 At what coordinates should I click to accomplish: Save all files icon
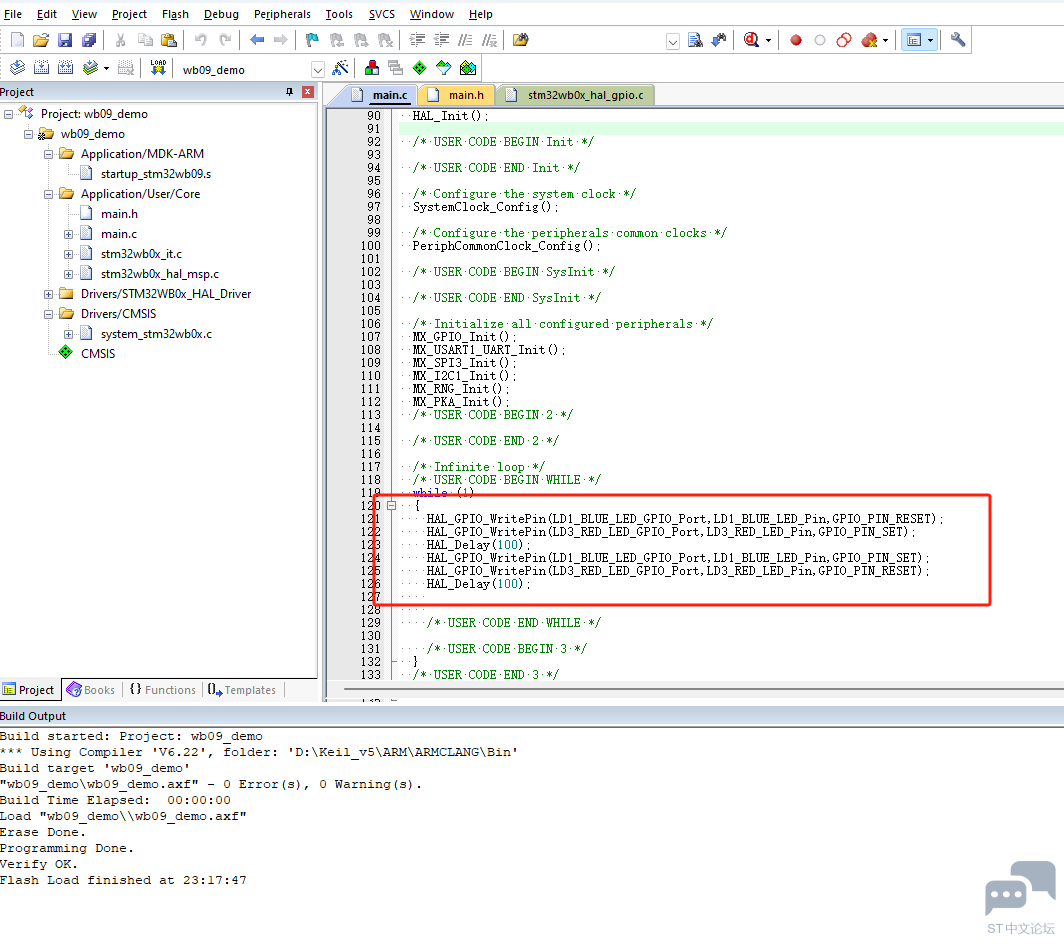(89, 40)
